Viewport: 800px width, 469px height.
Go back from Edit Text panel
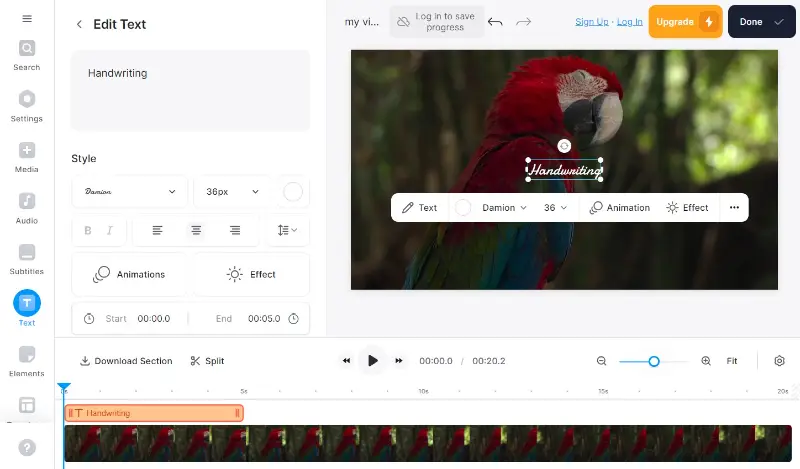click(x=79, y=24)
